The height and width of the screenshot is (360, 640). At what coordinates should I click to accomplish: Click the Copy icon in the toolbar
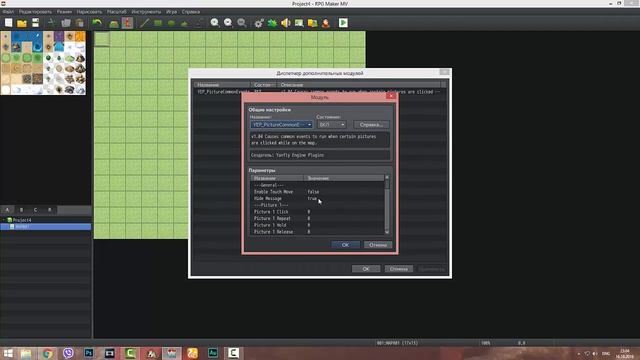pyautogui.click(x=66, y=23)
